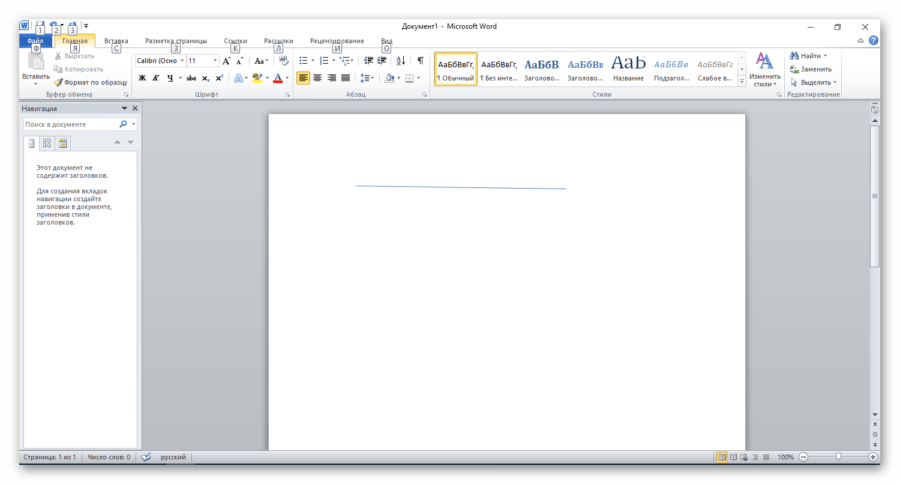Center-align the paragraph text

point(317,78)
